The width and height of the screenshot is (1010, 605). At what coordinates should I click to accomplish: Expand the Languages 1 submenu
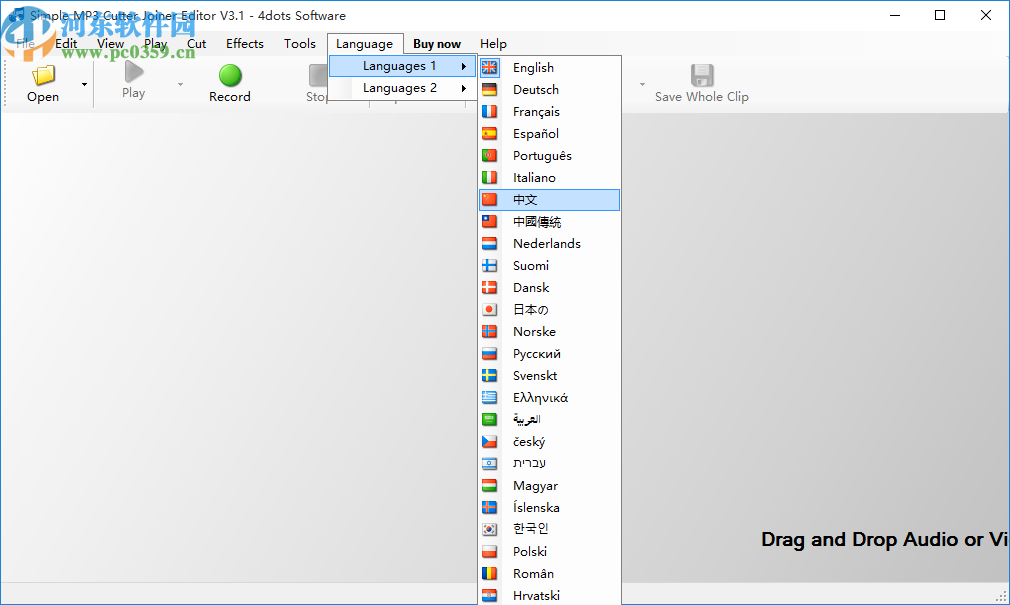point(403,66)
